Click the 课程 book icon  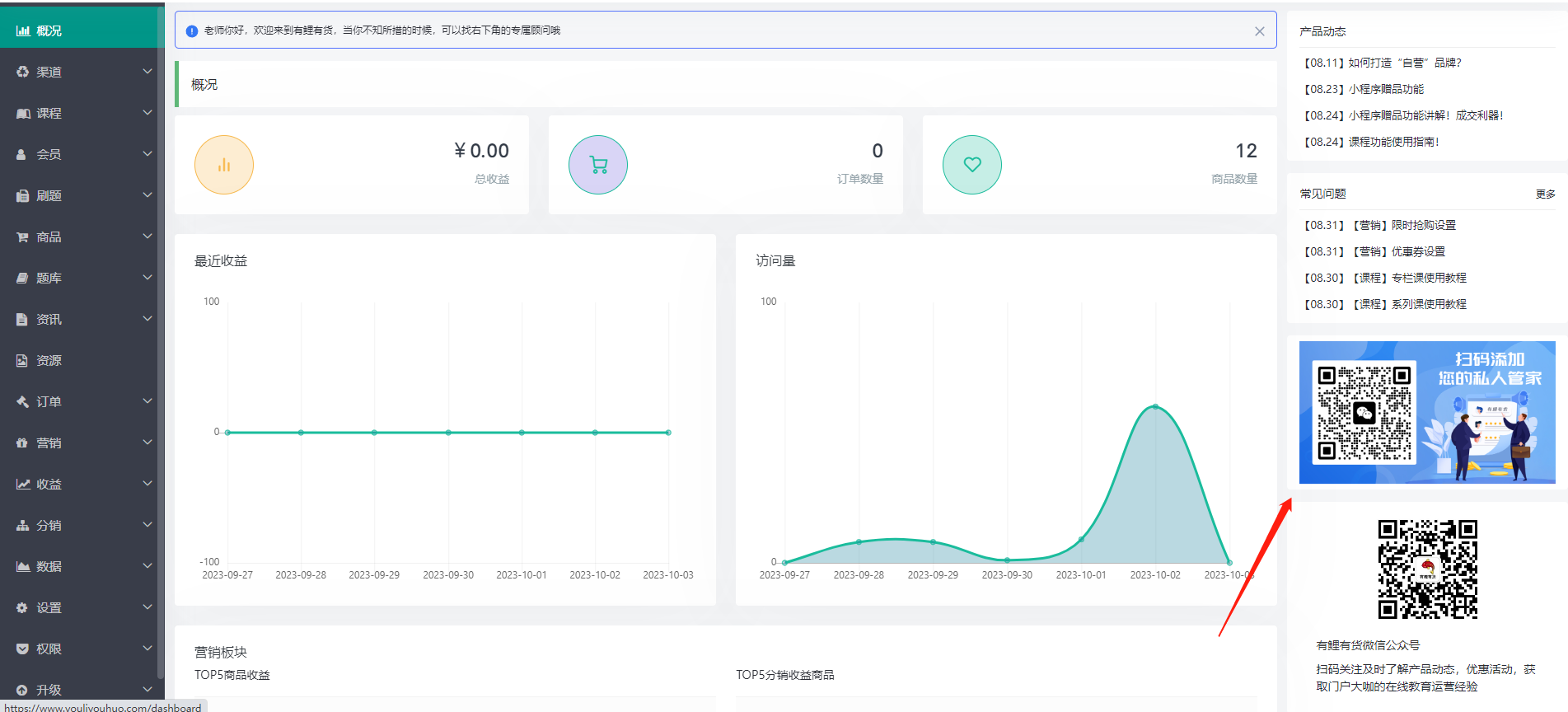click(23, 113)
